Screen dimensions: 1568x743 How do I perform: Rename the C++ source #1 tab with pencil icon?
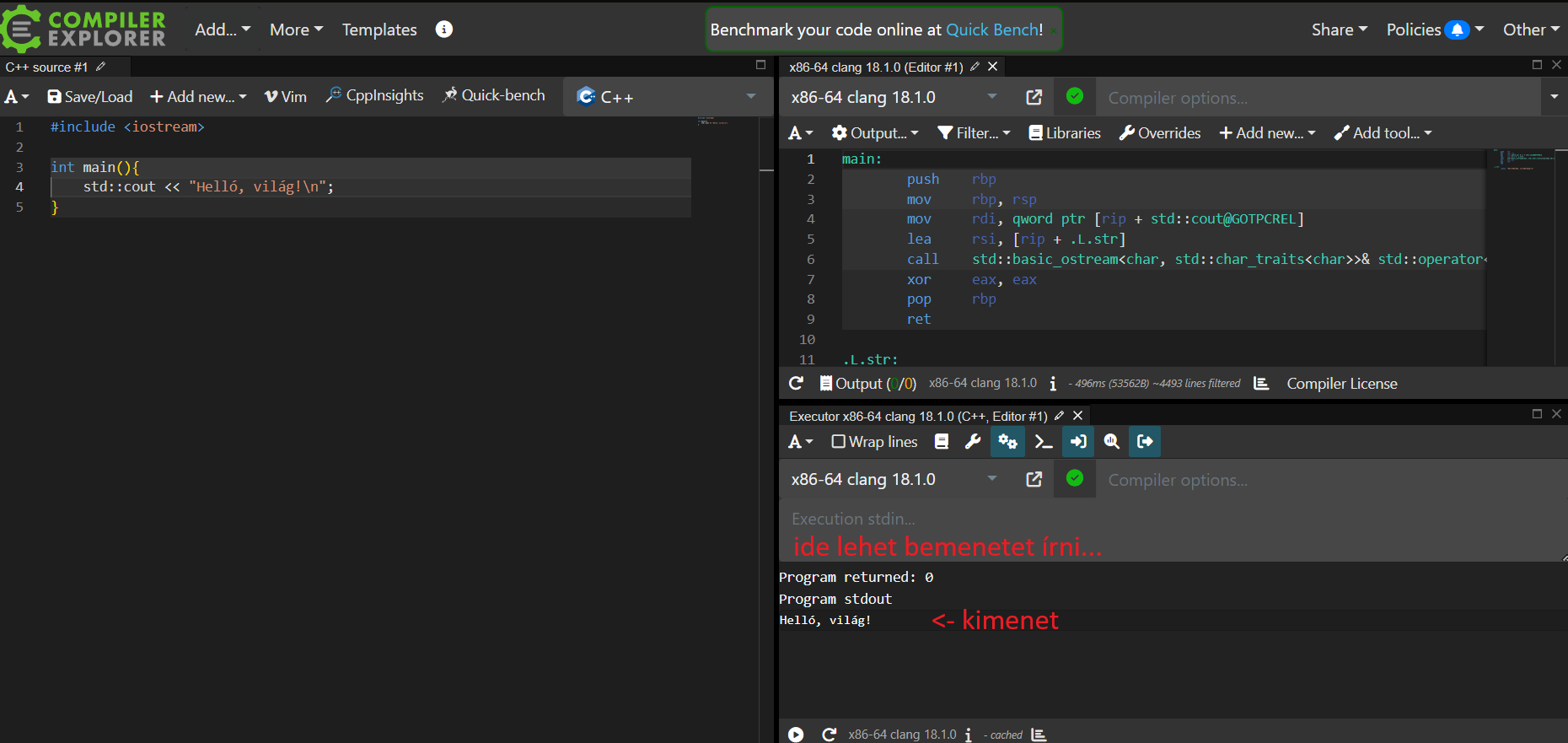[x=101, y=67]
